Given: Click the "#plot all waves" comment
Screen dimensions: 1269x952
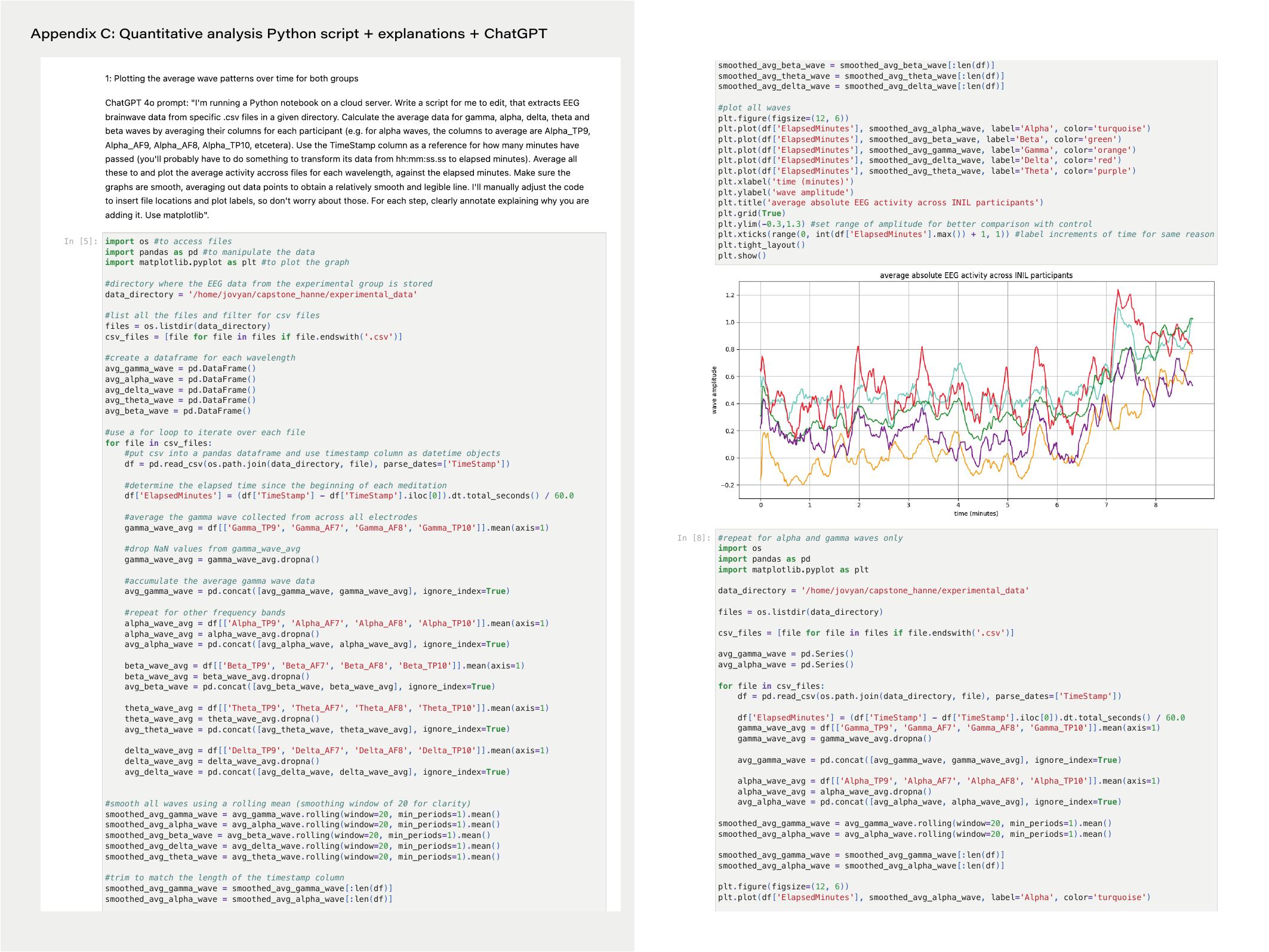Looking at the screenshot, I should tap(754, 107).
